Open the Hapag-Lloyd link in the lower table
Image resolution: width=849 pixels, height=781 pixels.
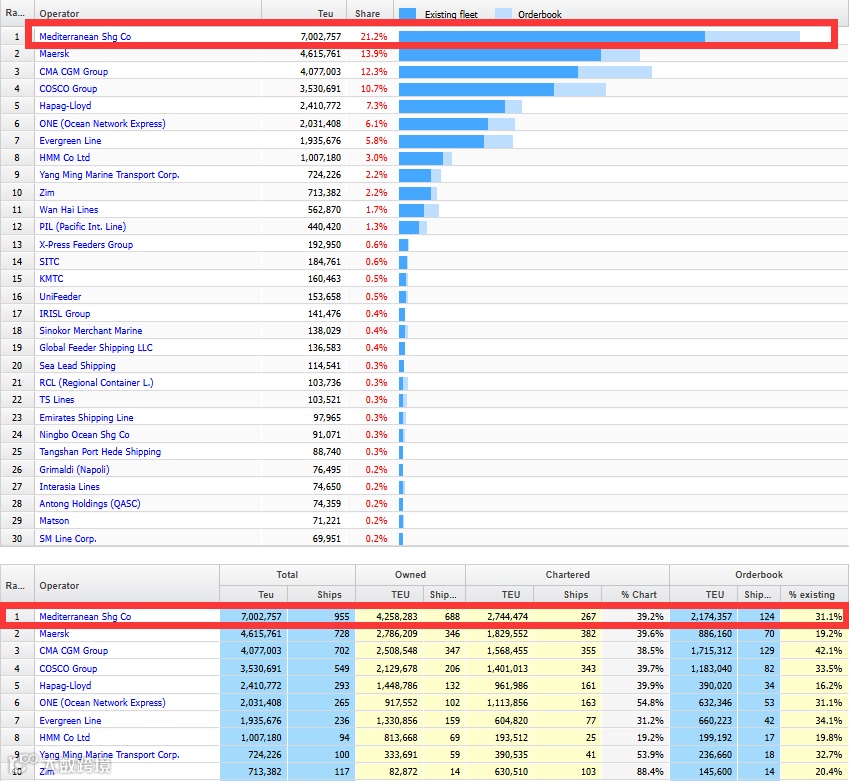tap(65, 685)
